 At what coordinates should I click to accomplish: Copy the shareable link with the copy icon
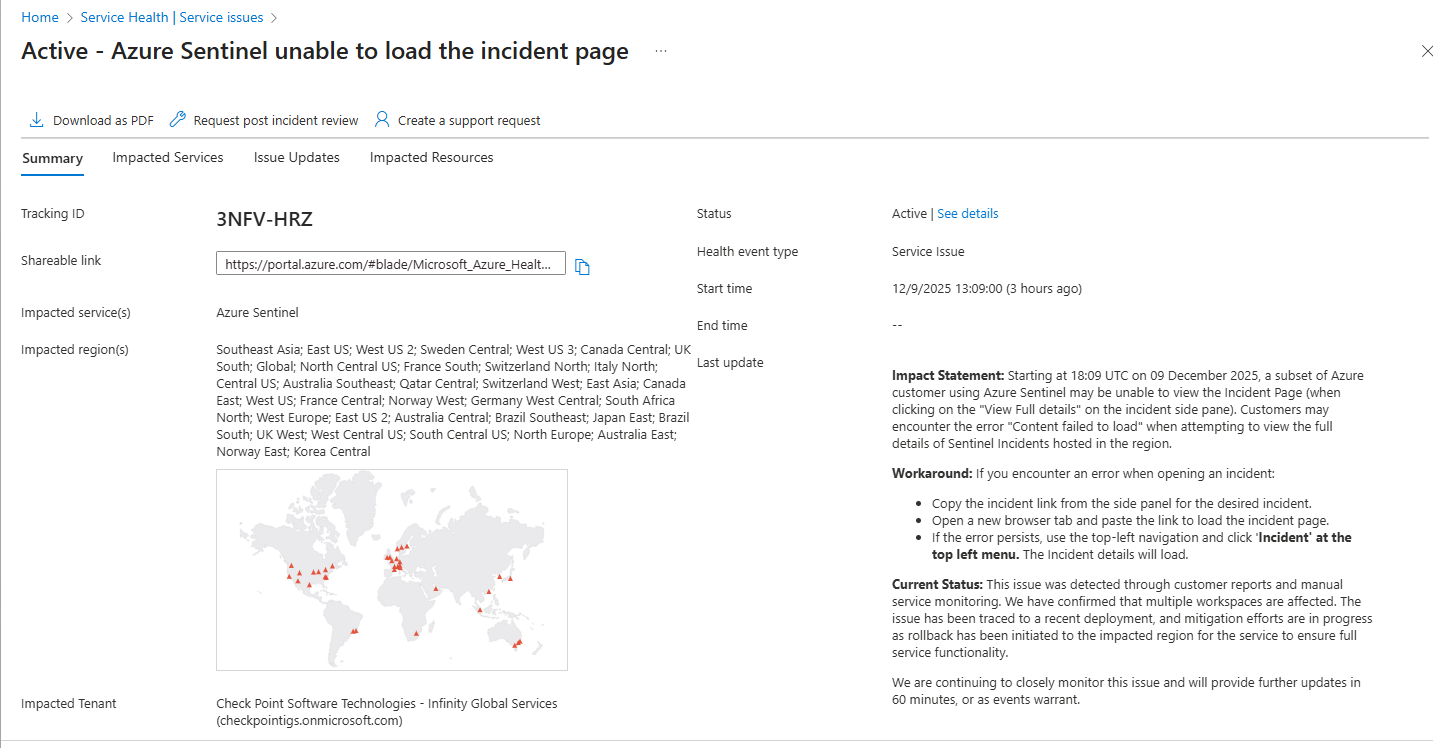(x=583, y=267)
